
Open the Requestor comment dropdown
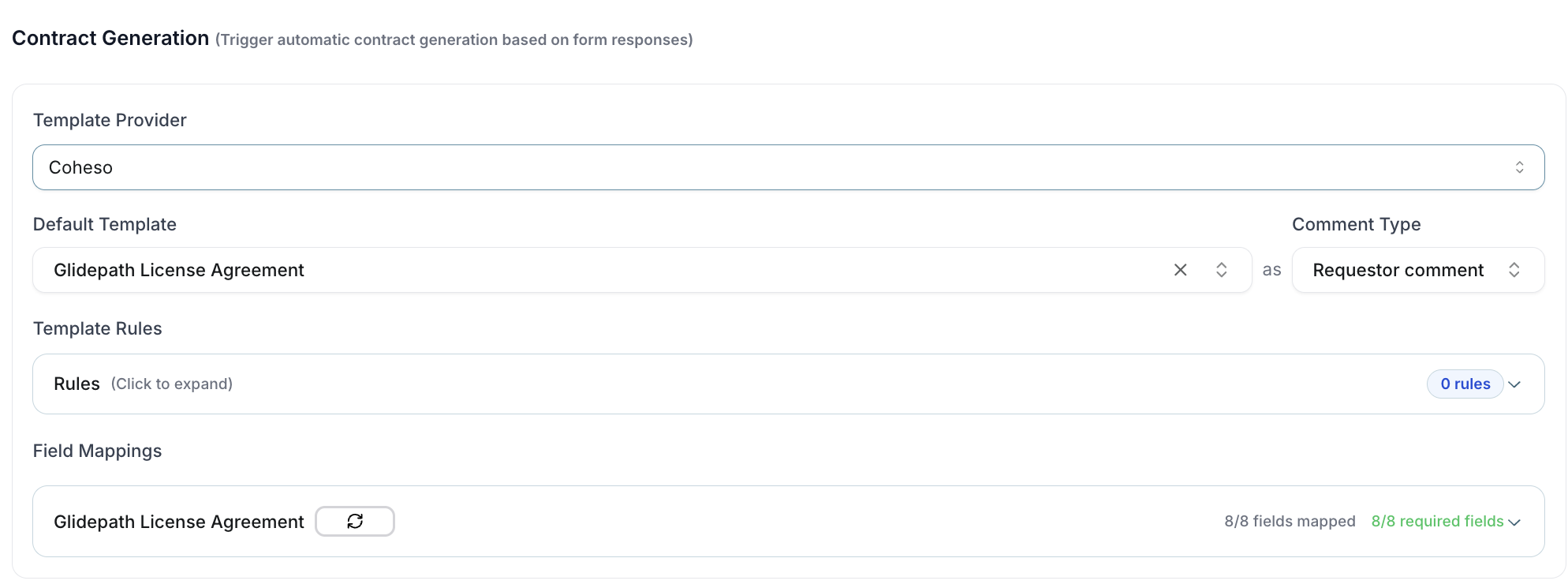click(x=1398, y=270)
